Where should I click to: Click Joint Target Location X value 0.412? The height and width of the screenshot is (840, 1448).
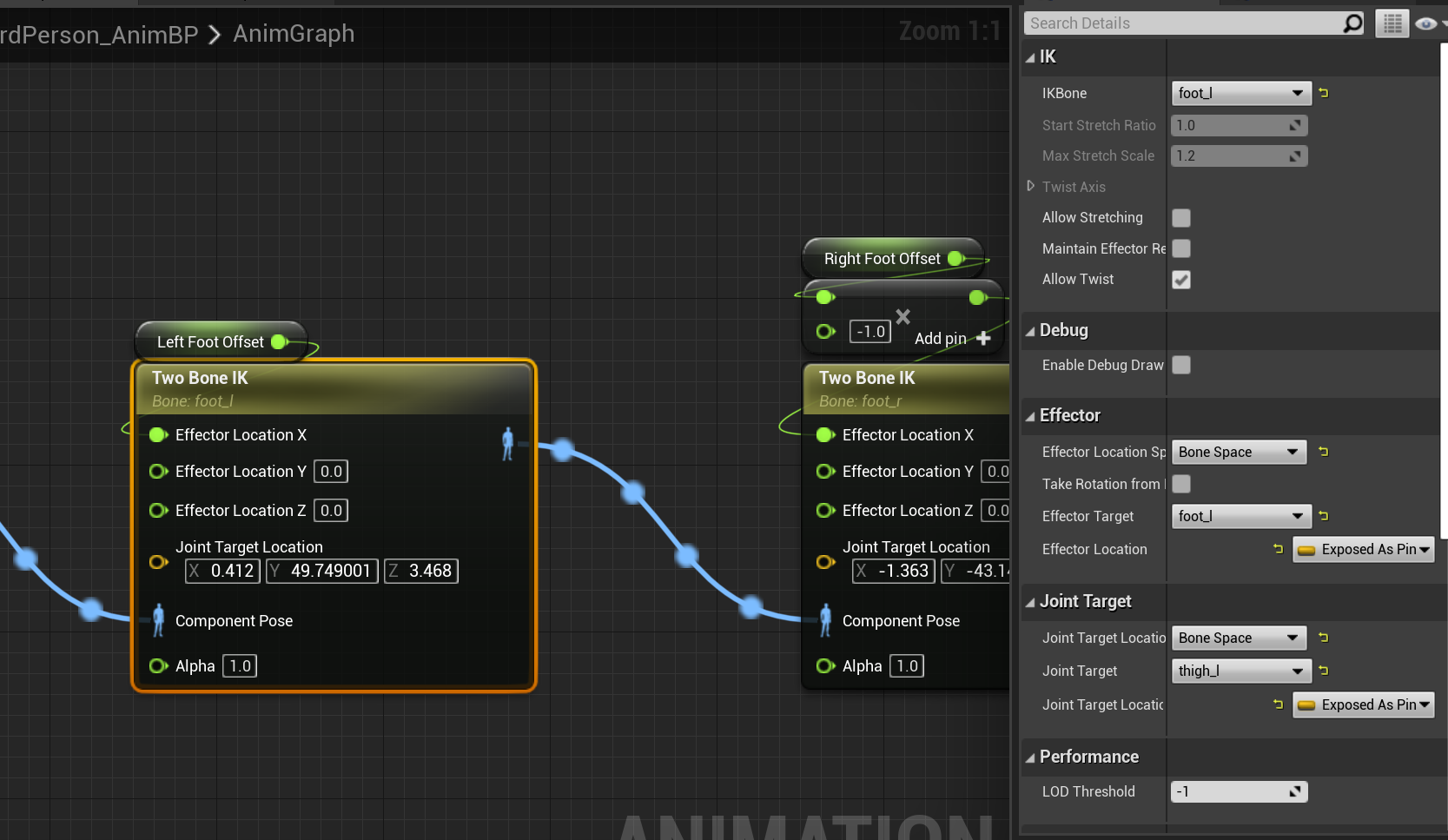222,571
